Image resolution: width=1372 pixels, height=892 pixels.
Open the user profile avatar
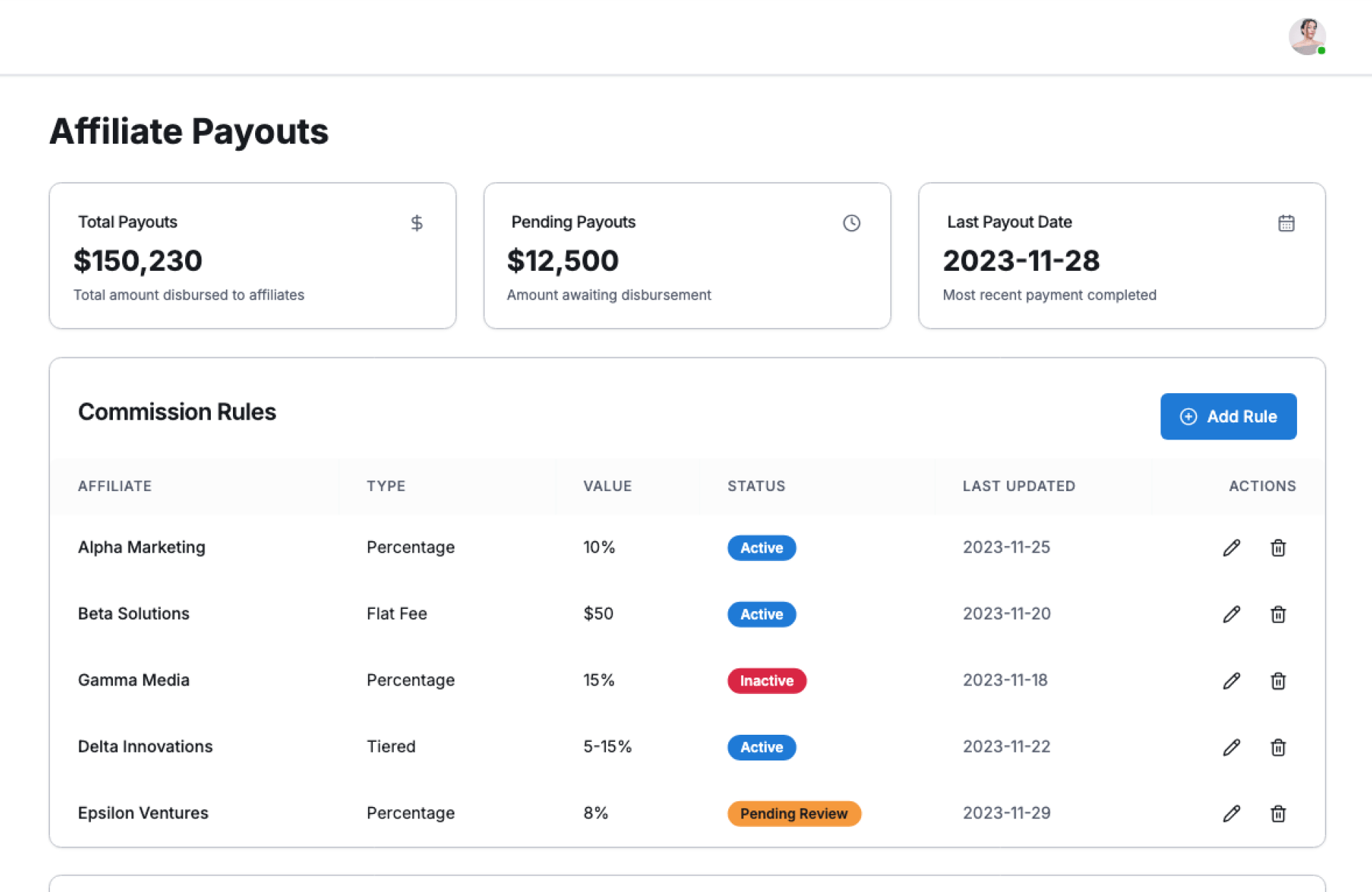[1306, 36]
